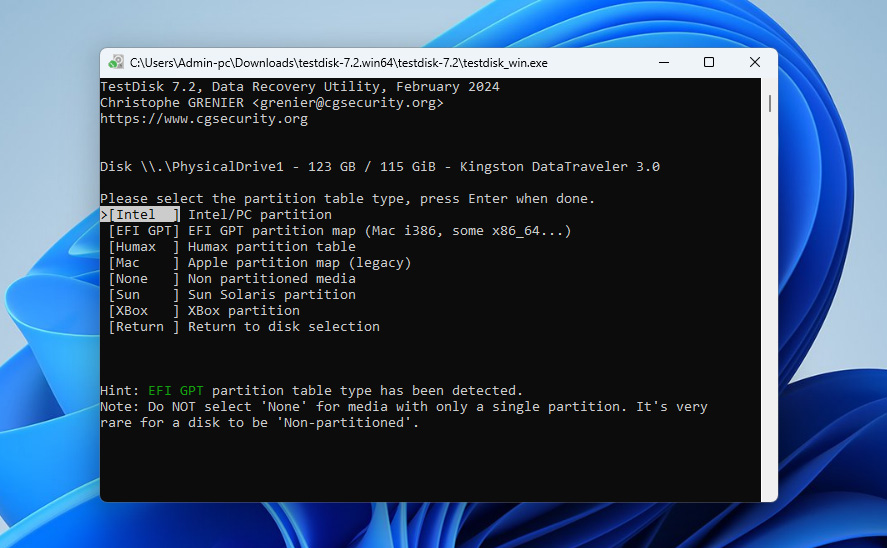Pick the Mac Apple partition map entry
The height and width of the screenshot is (548, 887).
[144, 263]
